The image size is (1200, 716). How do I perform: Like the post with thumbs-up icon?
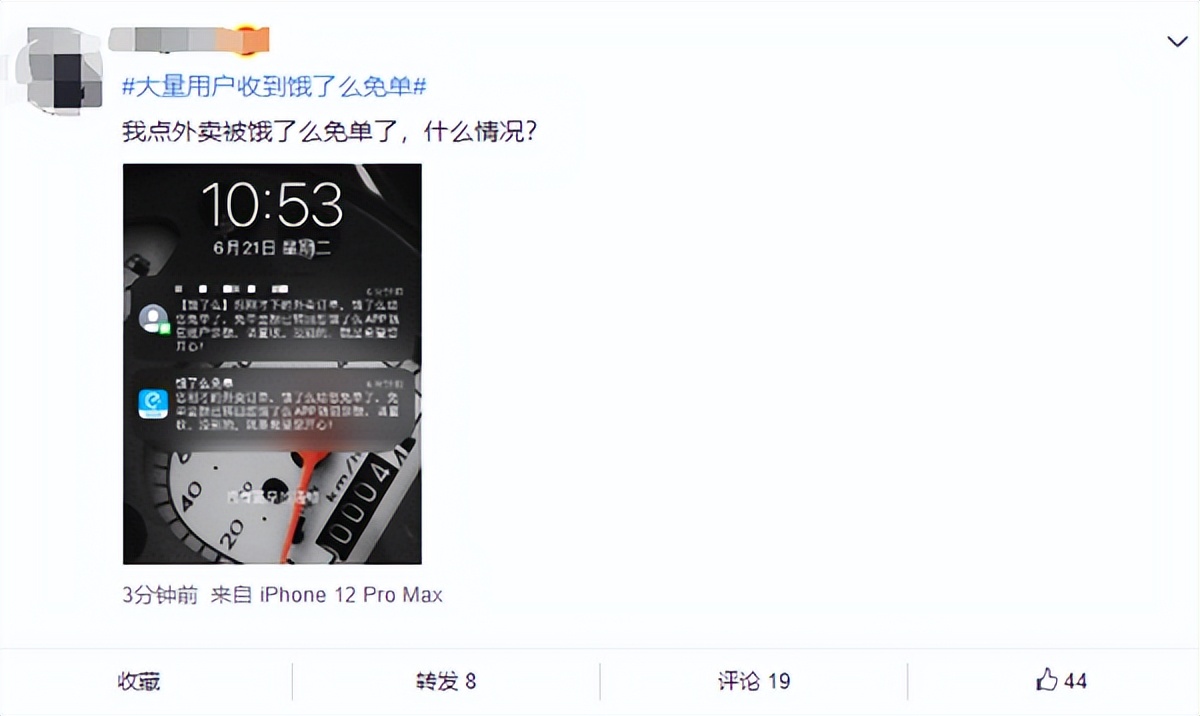pos(1046,681)
